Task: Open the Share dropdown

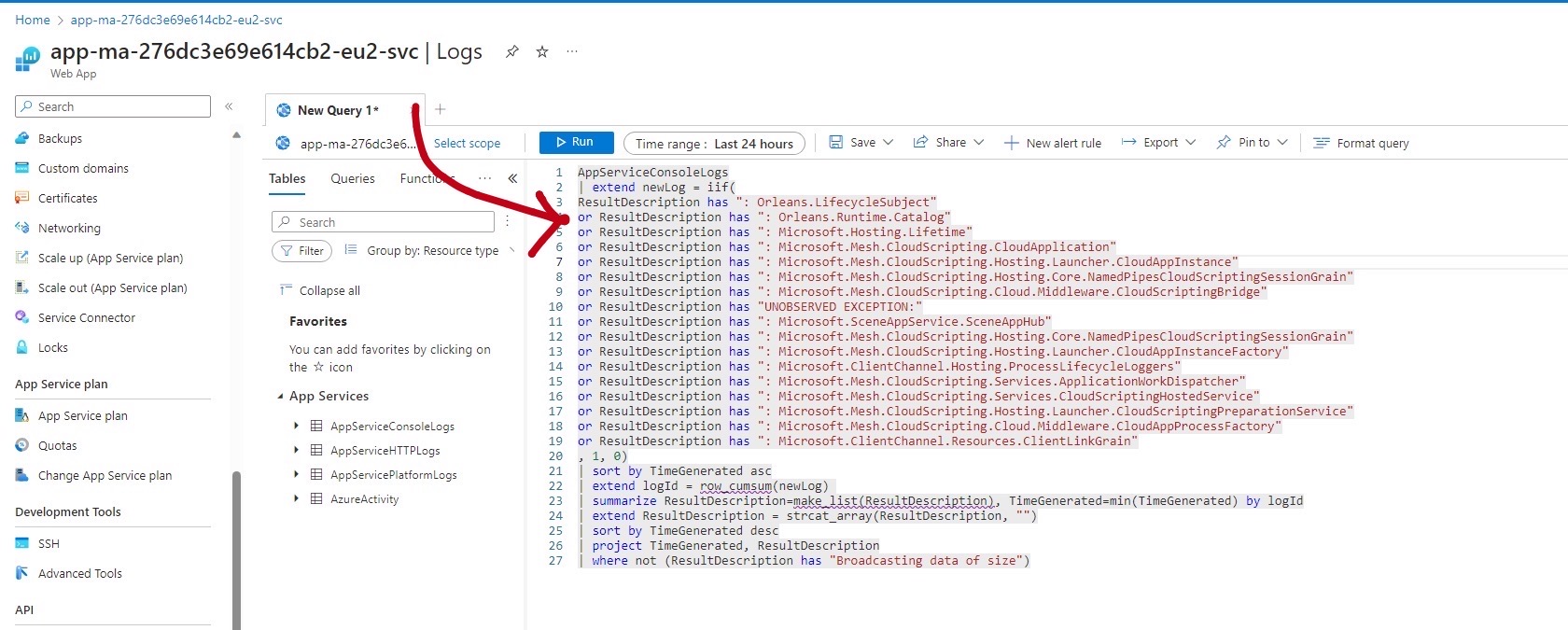Action: (x=948, y=142)
